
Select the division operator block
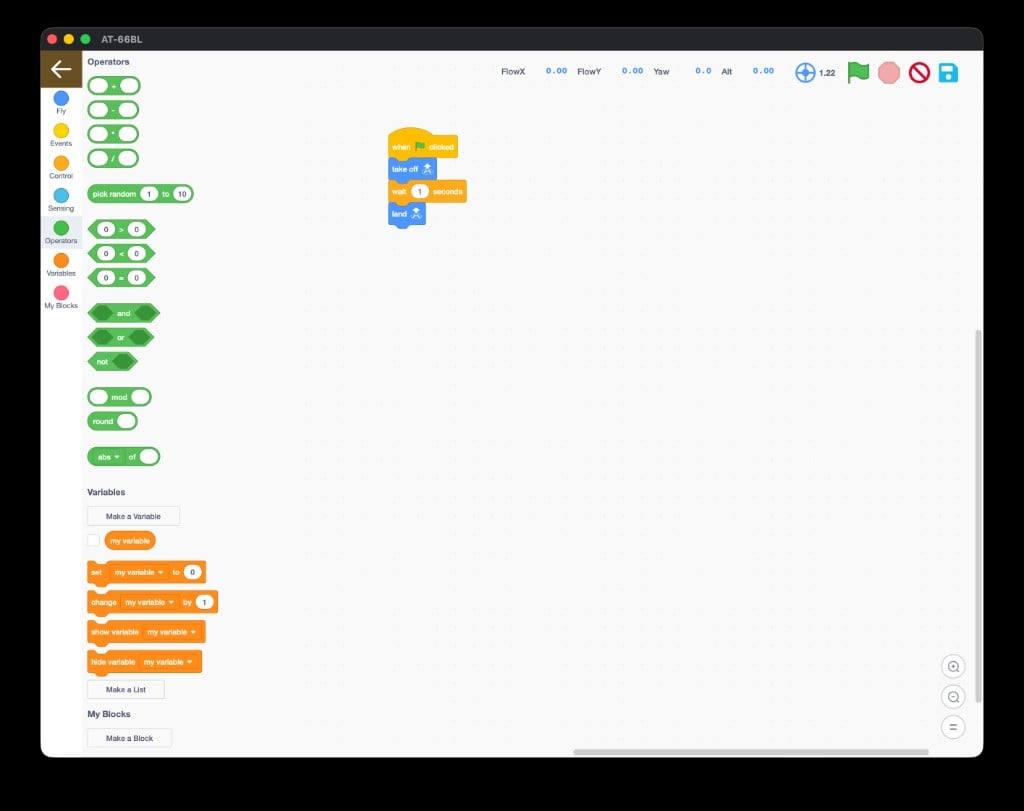[114, 158]
